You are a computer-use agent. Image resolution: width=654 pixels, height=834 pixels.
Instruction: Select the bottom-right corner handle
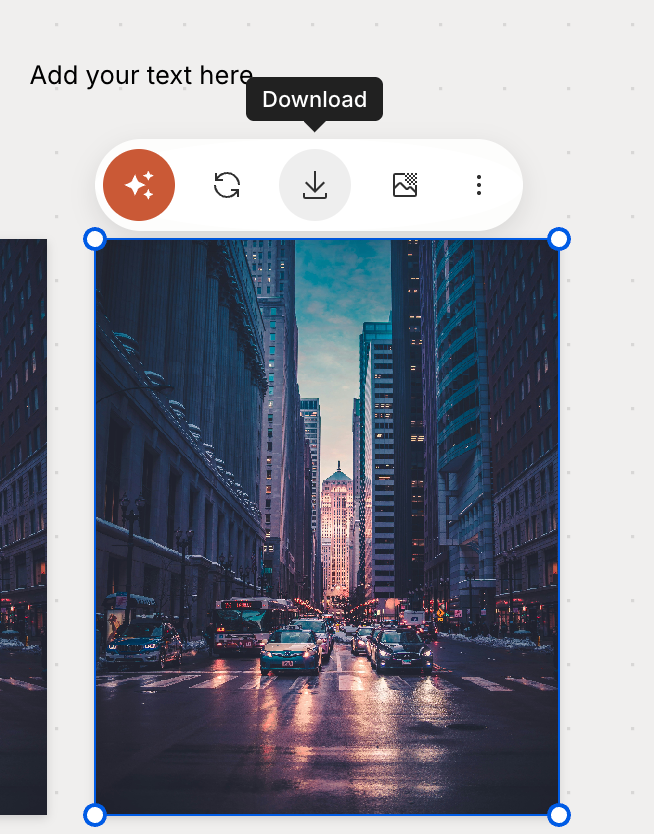(559, 815)
